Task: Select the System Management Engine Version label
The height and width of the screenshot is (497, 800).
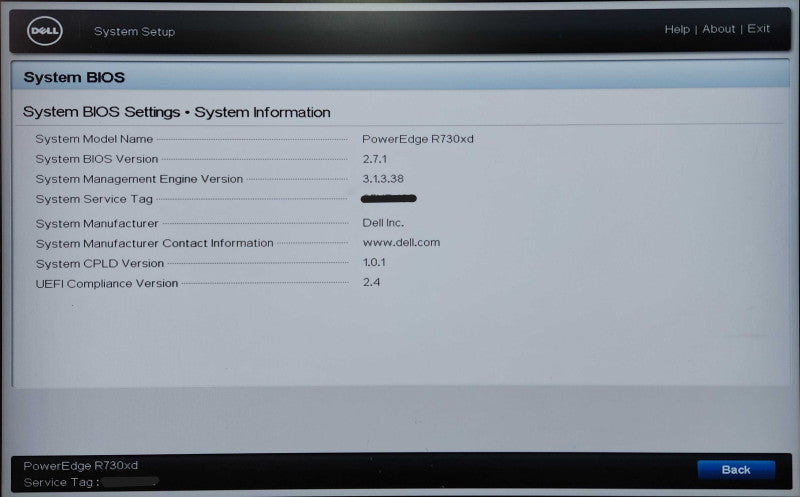Action: 139,179
